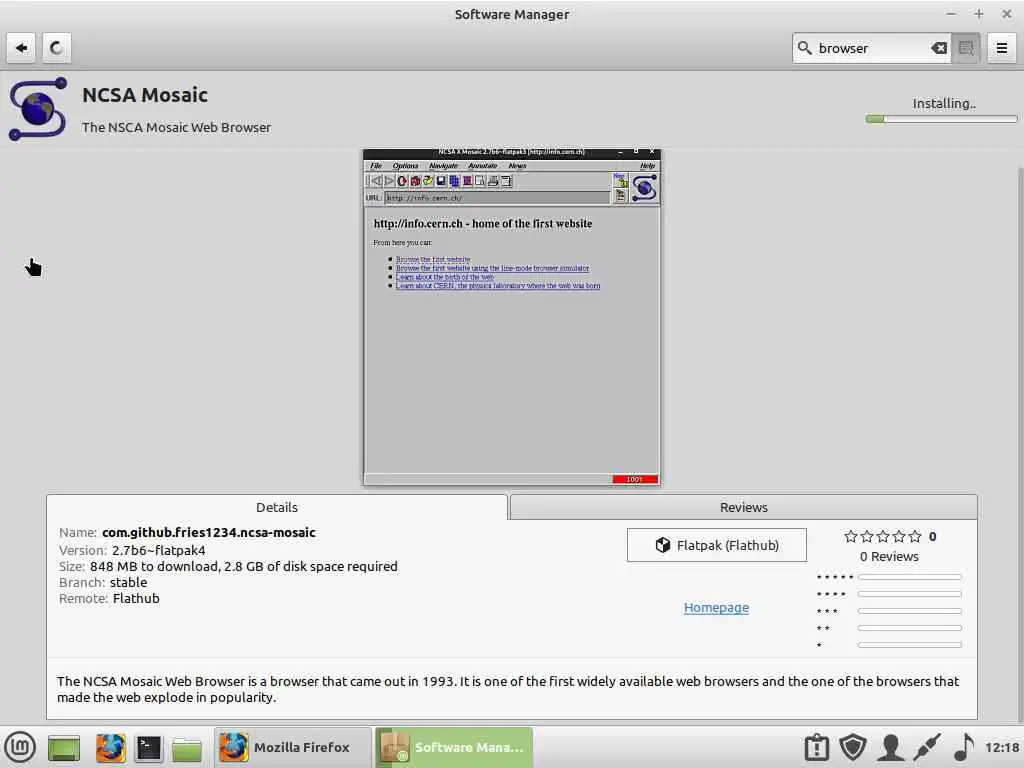Click the three-star rating bar
Screen dimensions: 1024x768
910,611
